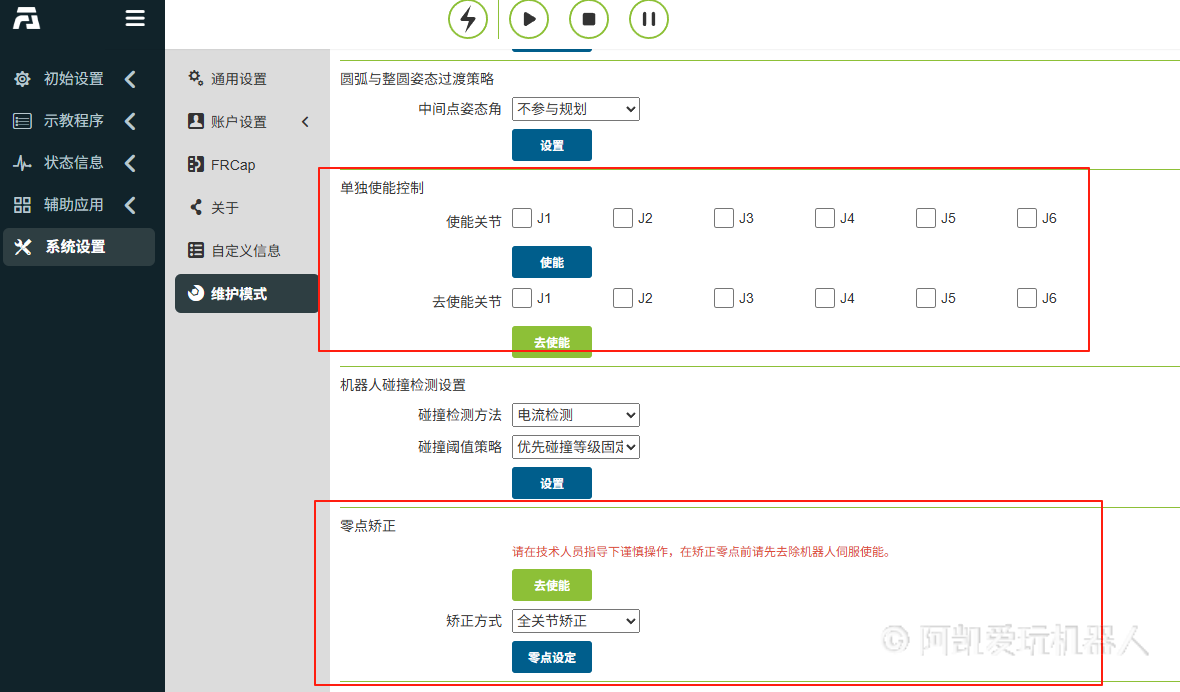
Task: Toggle the hamburger menu icon
Action: click(135, 18)
